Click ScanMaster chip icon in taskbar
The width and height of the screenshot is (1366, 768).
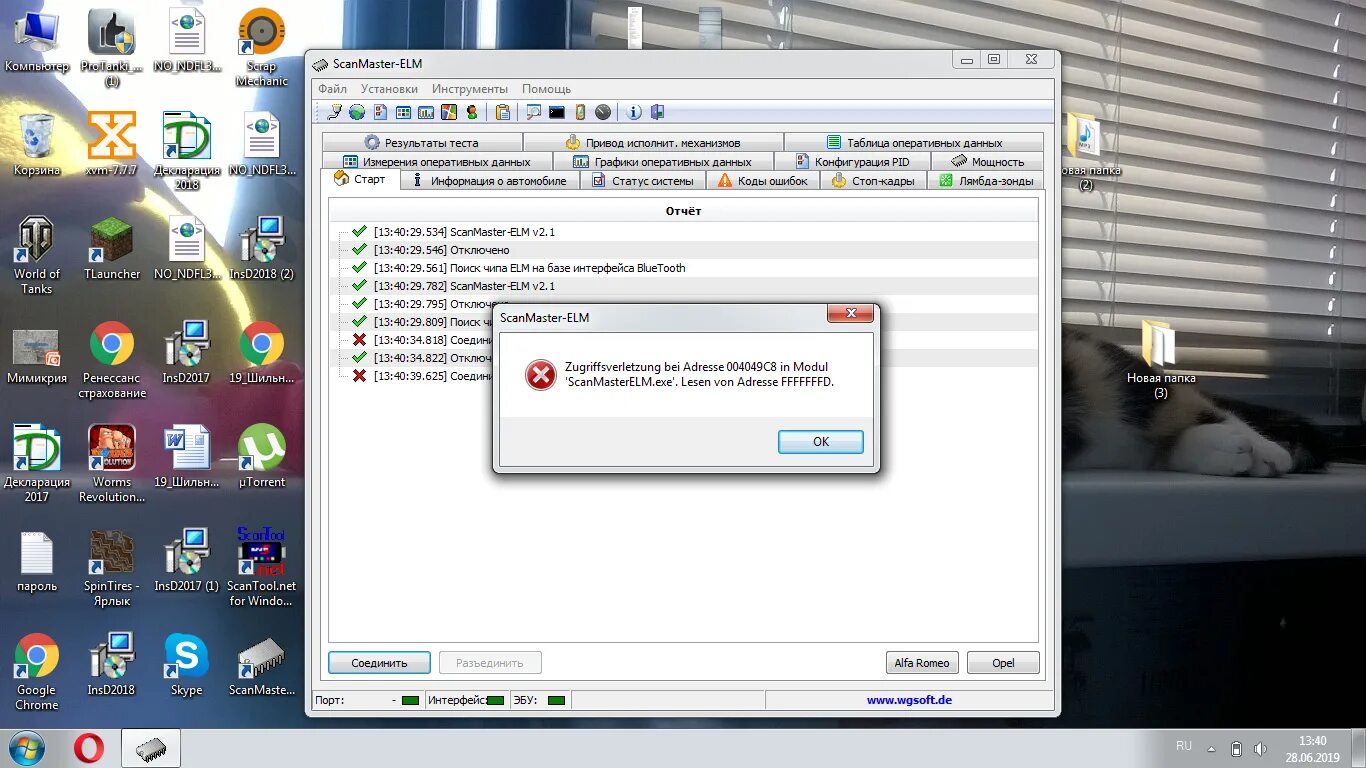[151, 748]
